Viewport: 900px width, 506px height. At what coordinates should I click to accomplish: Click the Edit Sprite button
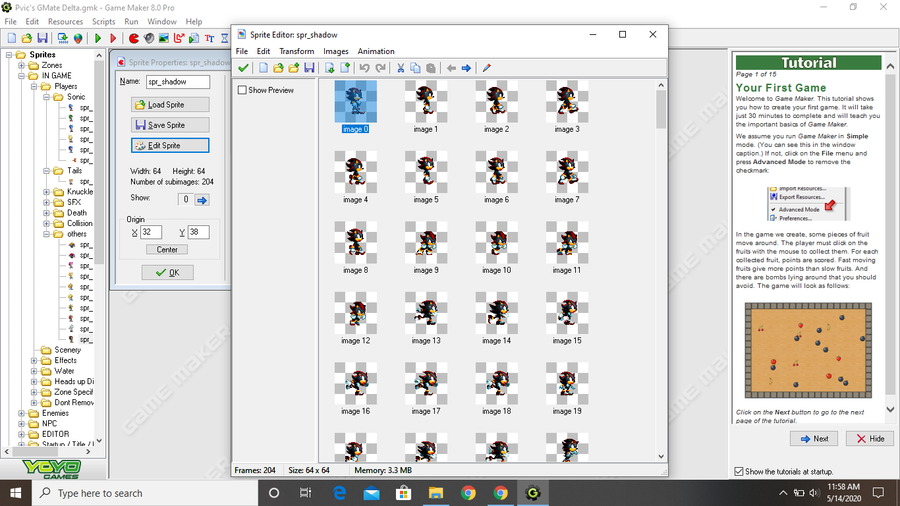(x=170, y=146)
